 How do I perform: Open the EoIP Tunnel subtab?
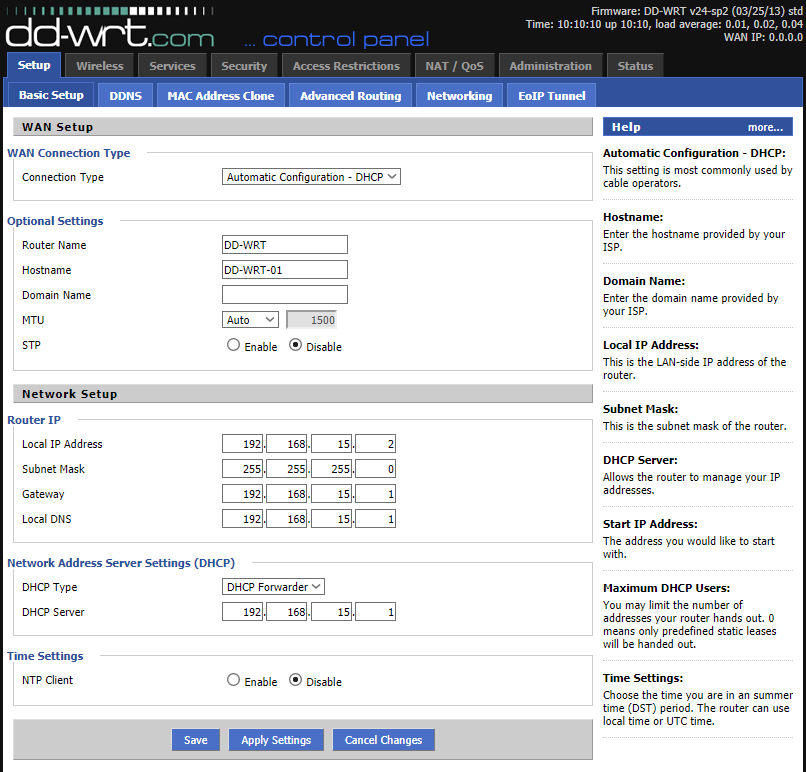(x=552, y=96)
